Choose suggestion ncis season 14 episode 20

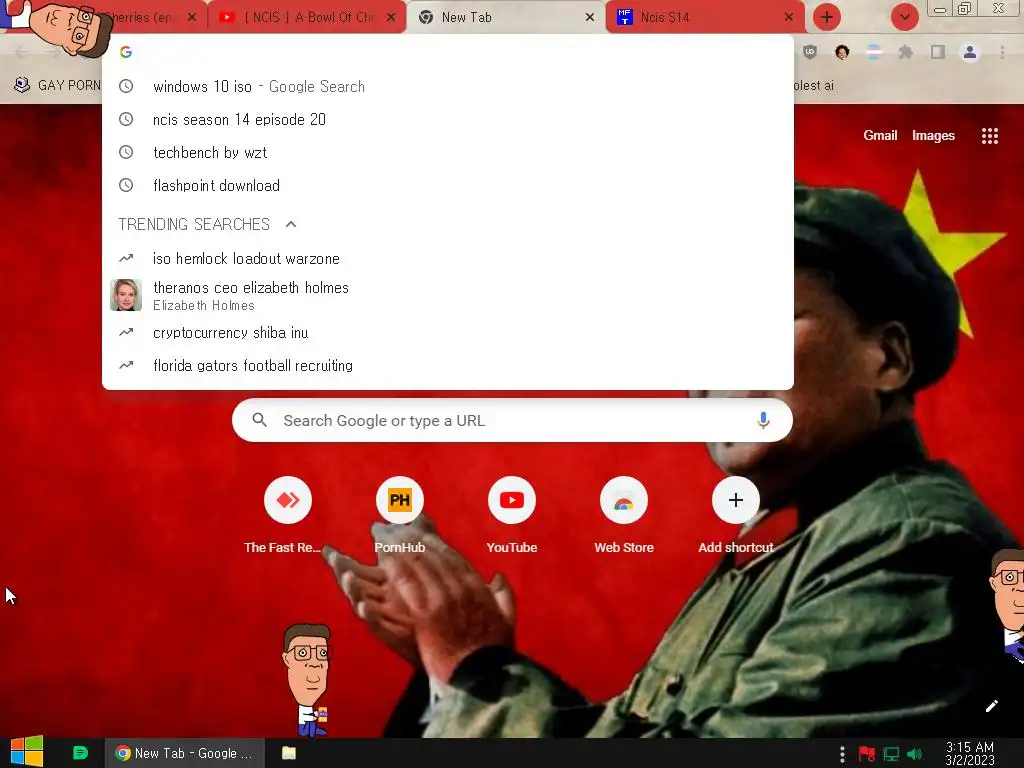(448, 120)
